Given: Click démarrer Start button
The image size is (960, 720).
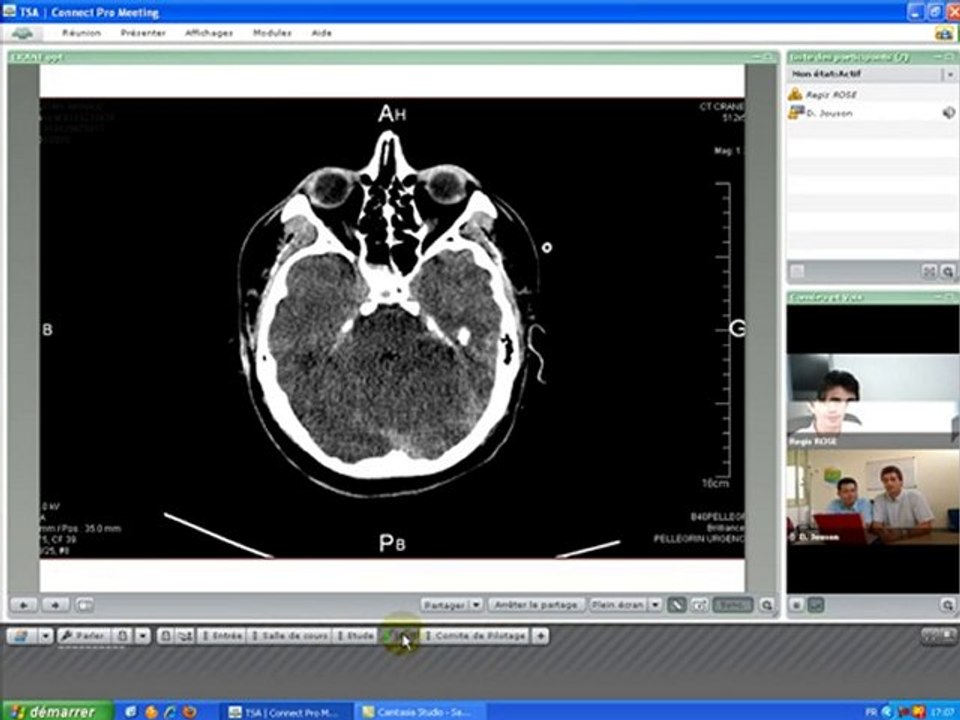Looking at the screenshot, I should (x=56, y=711).
